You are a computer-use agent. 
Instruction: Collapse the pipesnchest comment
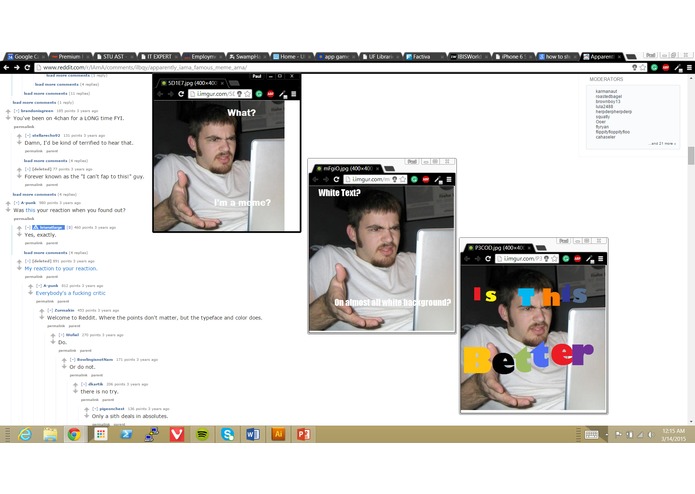(95, 409)
